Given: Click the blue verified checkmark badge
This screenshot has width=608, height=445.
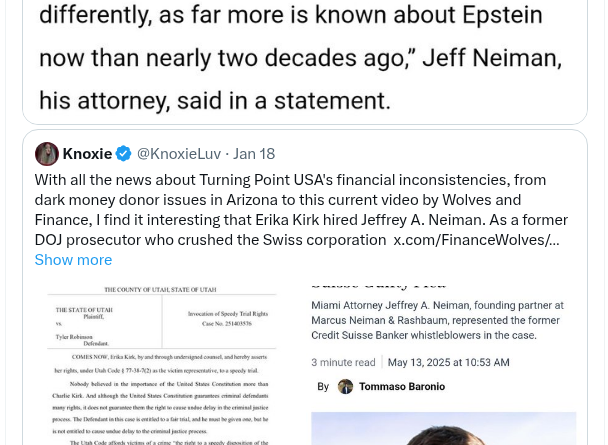Looking at the screenshot, I should [x=124, y=154].
